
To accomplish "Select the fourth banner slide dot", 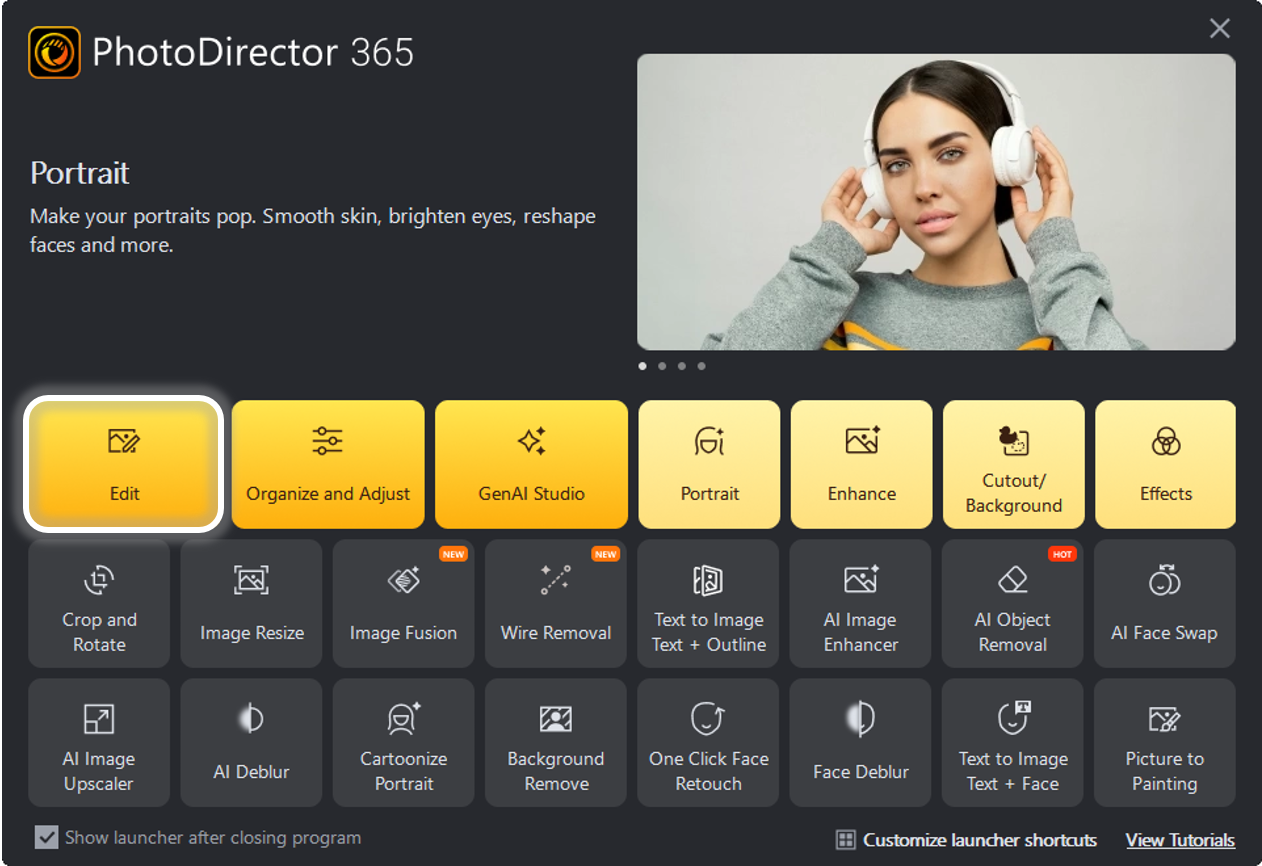I will click(x=701, y=366).
